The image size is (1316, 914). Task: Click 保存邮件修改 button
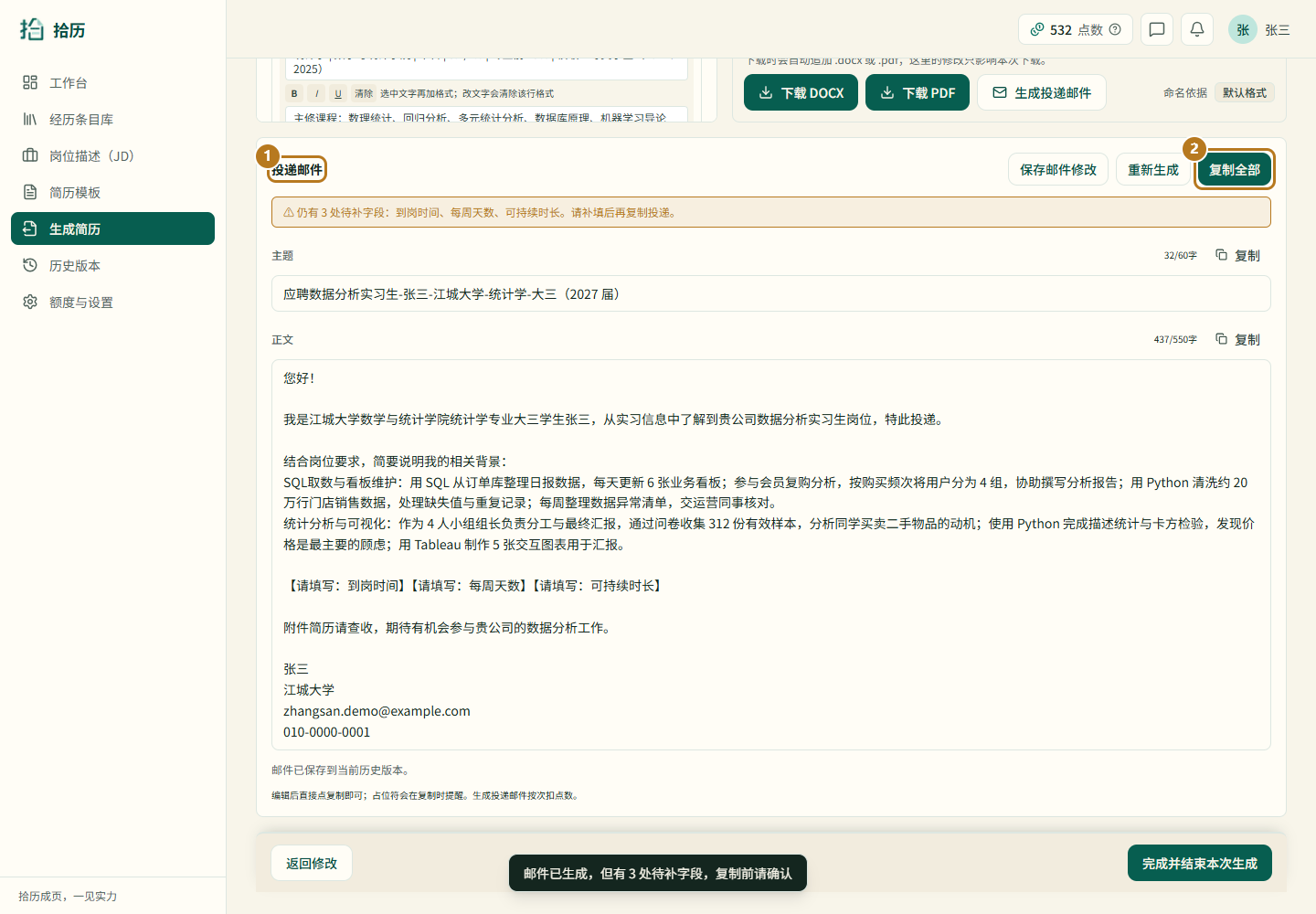pyautogui.click(x=1058, y=169)
